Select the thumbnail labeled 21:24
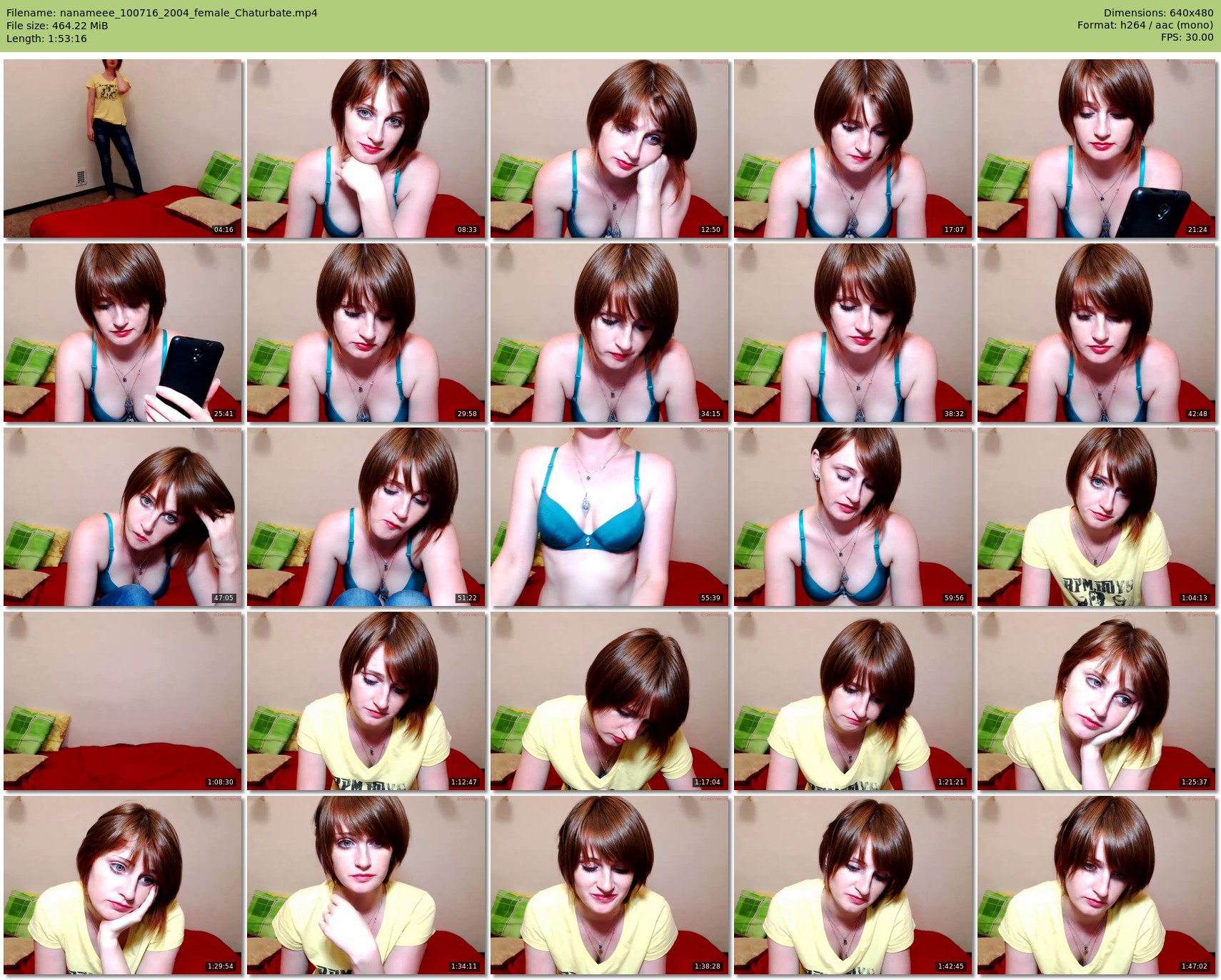 [x=1097, y=148]
